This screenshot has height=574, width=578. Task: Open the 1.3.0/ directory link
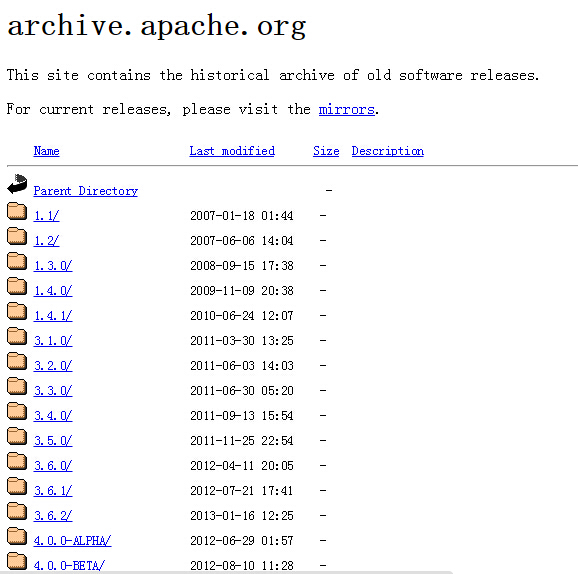[x=53, y=266]
